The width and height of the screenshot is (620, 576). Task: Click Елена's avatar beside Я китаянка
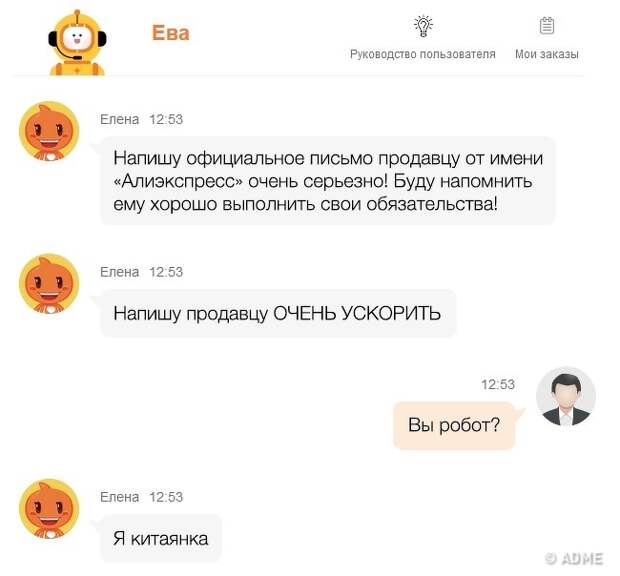[x=49, y=509]
